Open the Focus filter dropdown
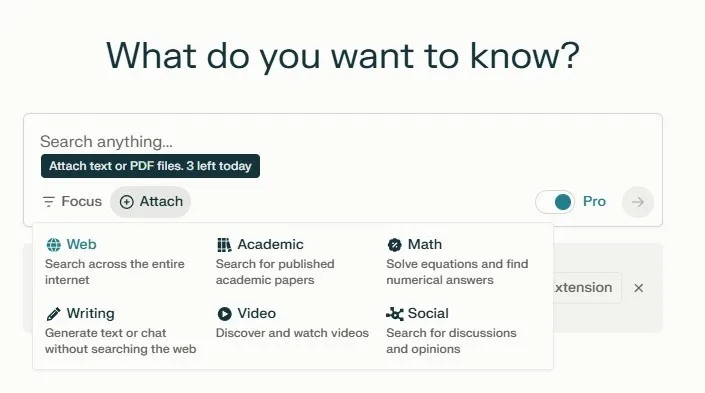Screen dimensions: 705x393 click(x=72, y=201)
